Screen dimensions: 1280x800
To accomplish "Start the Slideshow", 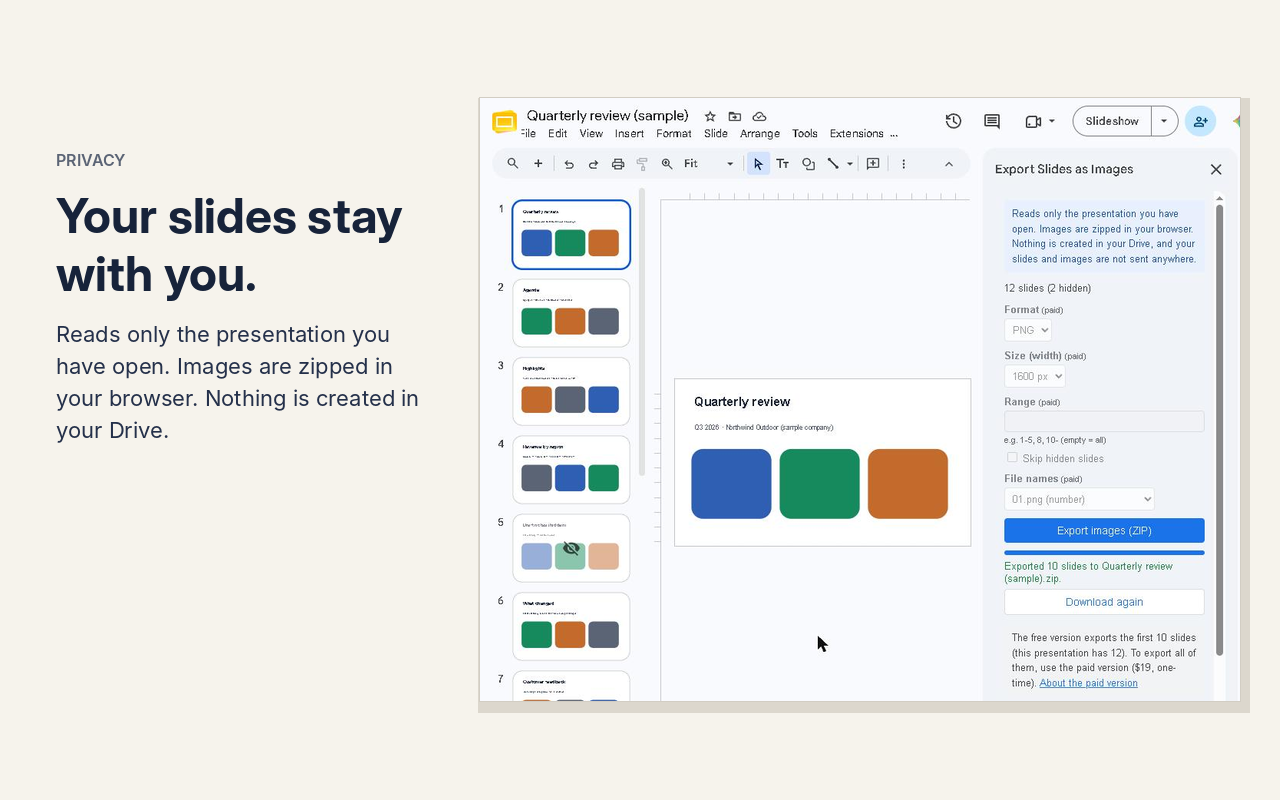I will coord(1112,121).
